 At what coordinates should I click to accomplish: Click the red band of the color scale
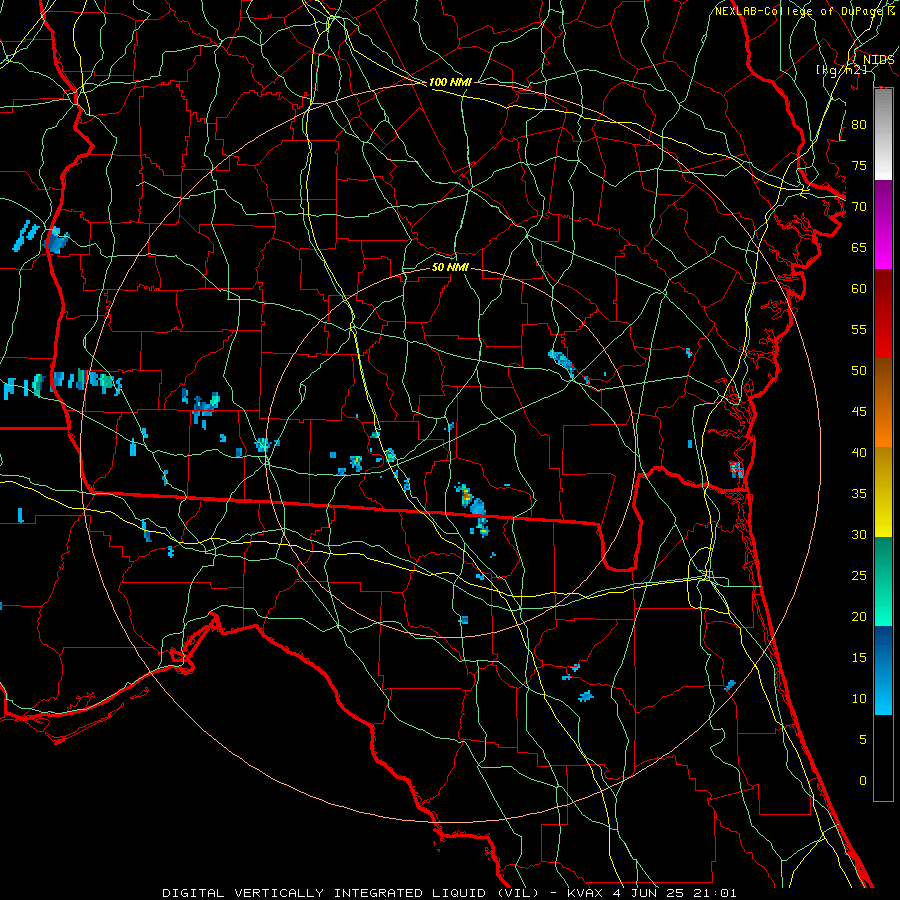883,314
